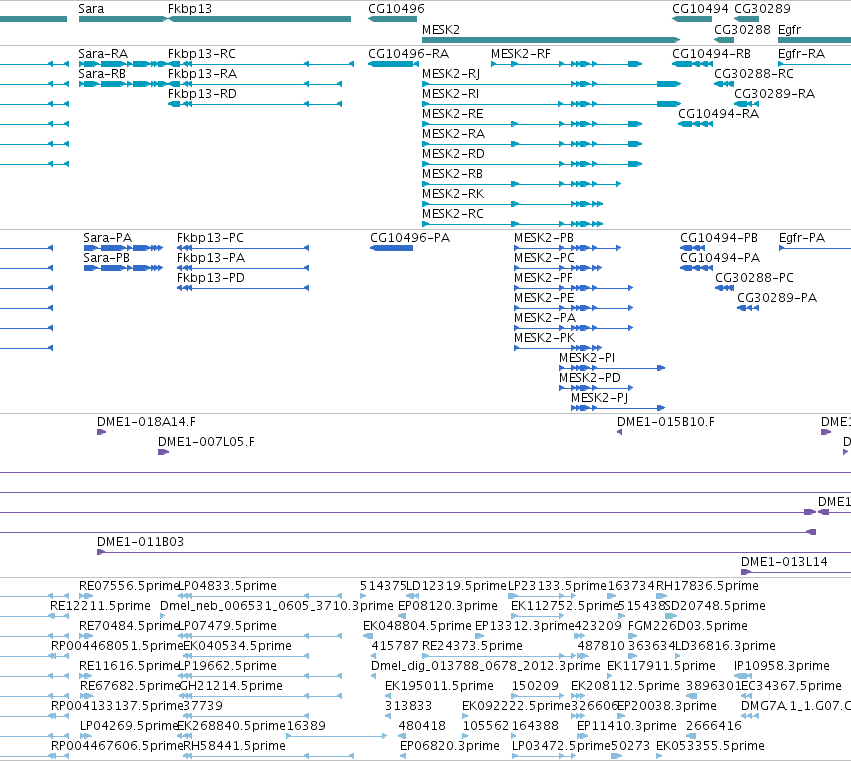Screen dimensions: 851x761
Task: Select protein CG10494-PB
Action: pos(719,238)
